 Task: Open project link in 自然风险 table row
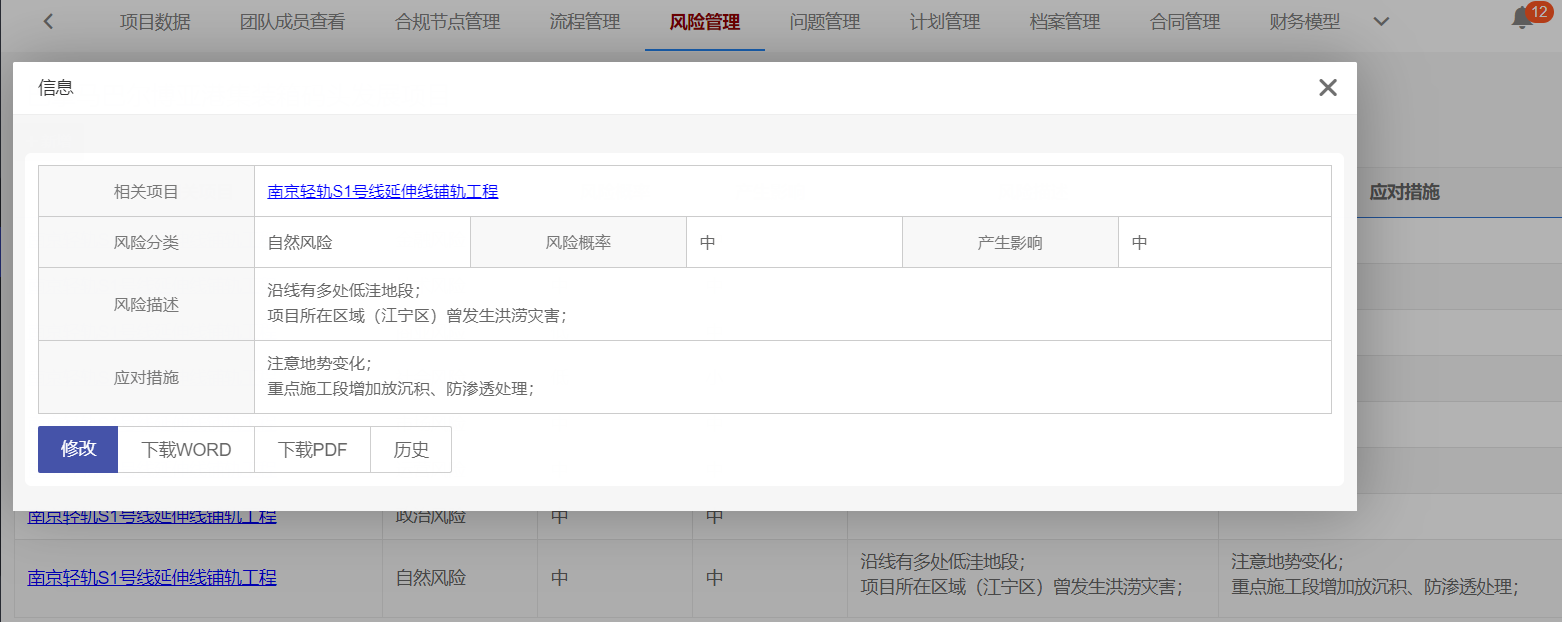click(x=152, y=577)
